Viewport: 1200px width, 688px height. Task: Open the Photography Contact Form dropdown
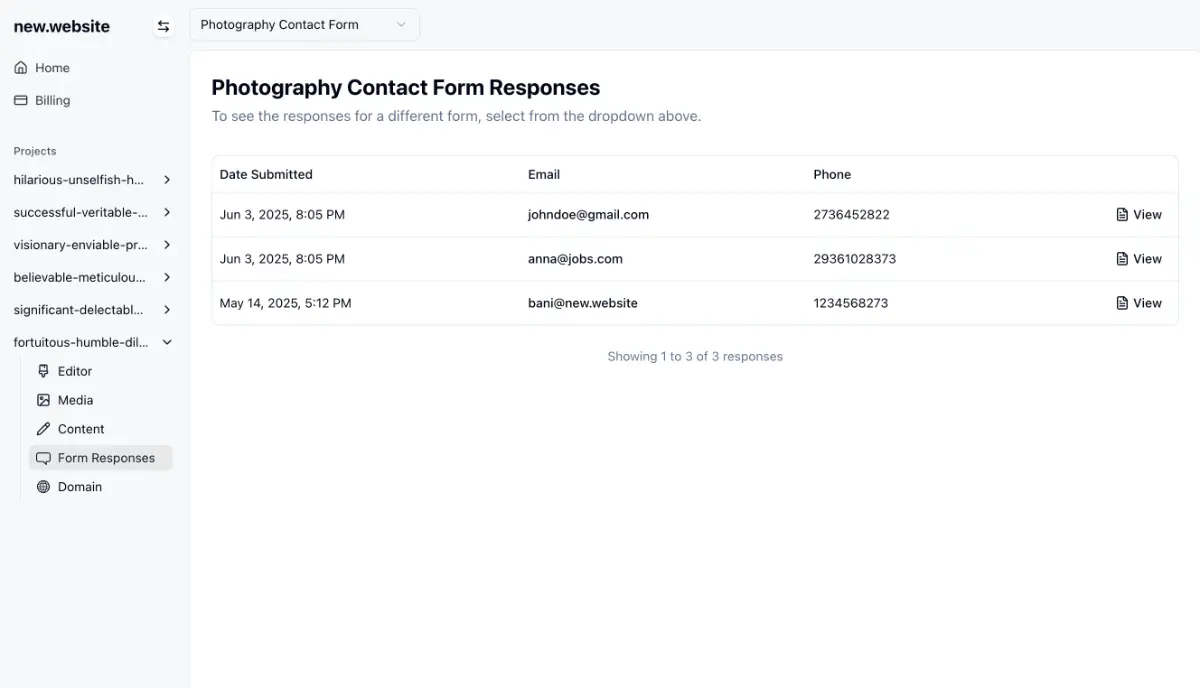coord(304,25)
